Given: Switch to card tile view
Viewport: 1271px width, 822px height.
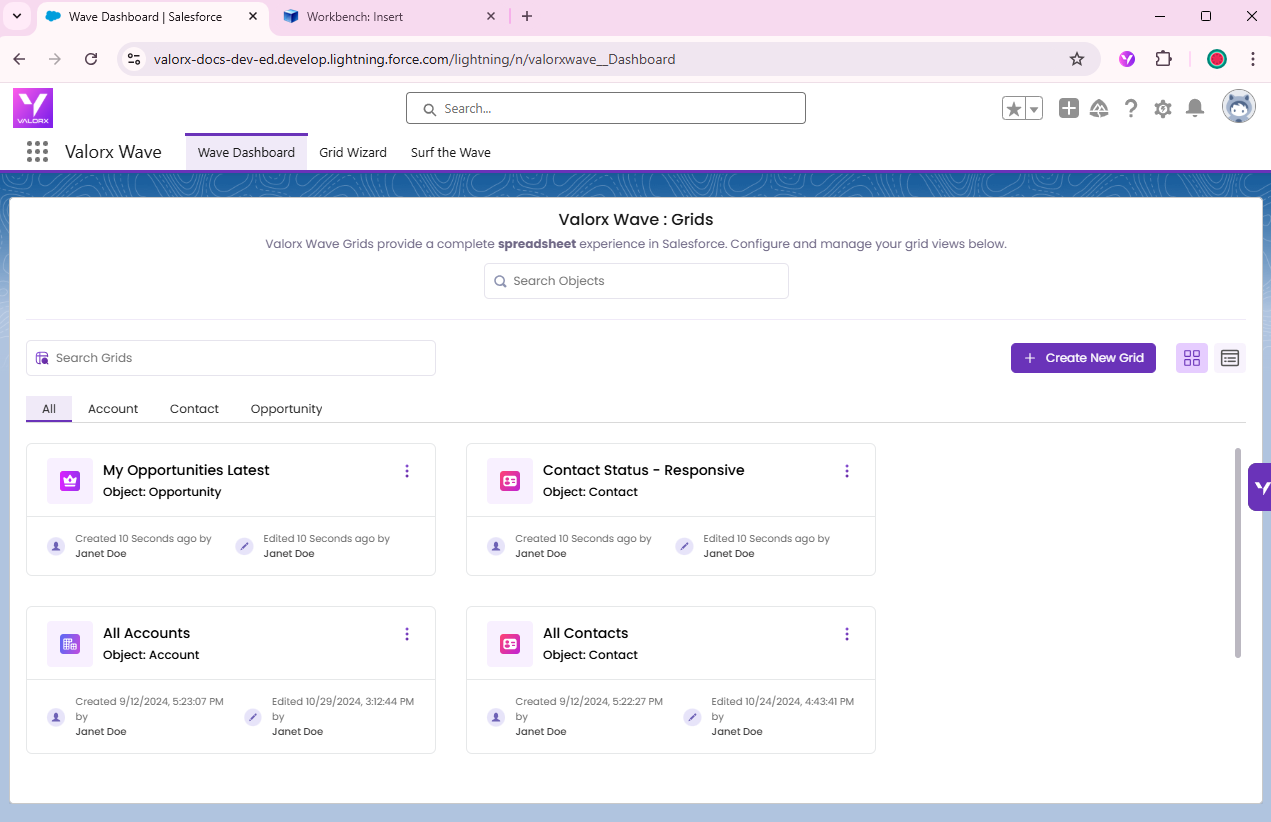Looking at the screenshot, I should (1192, 358).
